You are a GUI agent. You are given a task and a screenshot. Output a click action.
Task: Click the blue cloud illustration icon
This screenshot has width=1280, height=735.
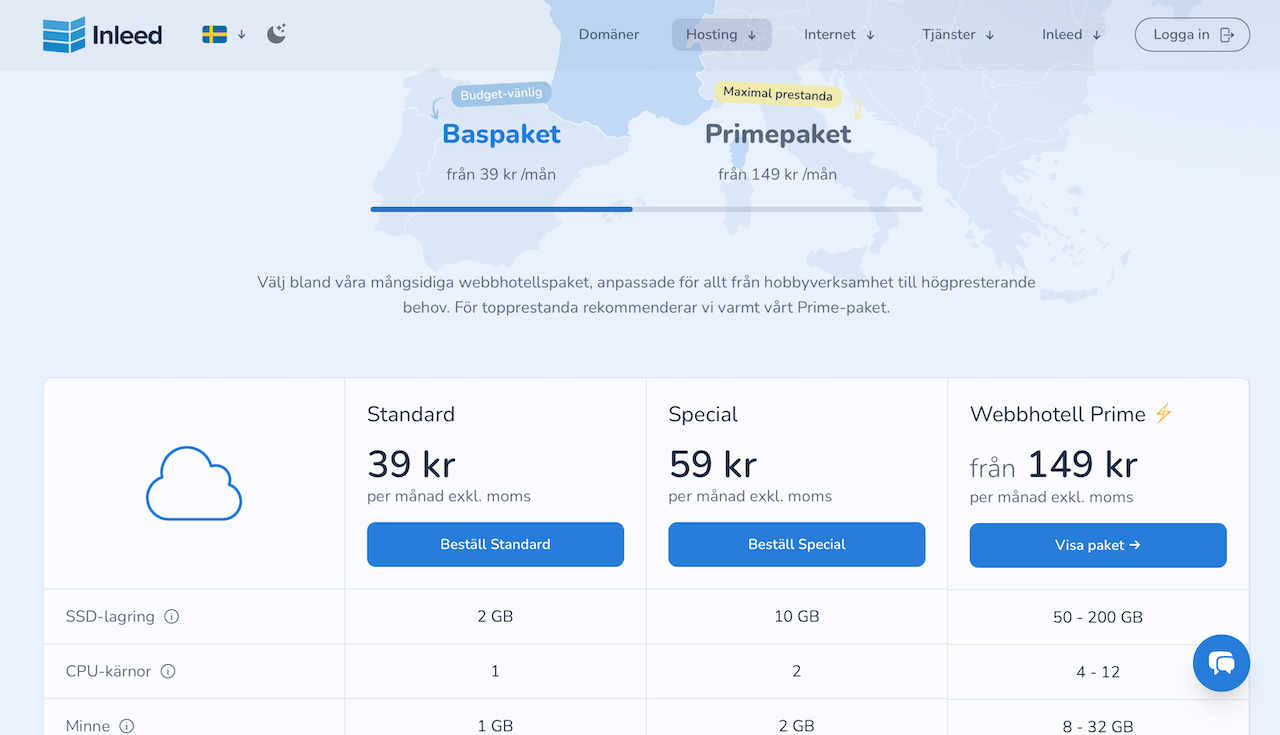194,484
